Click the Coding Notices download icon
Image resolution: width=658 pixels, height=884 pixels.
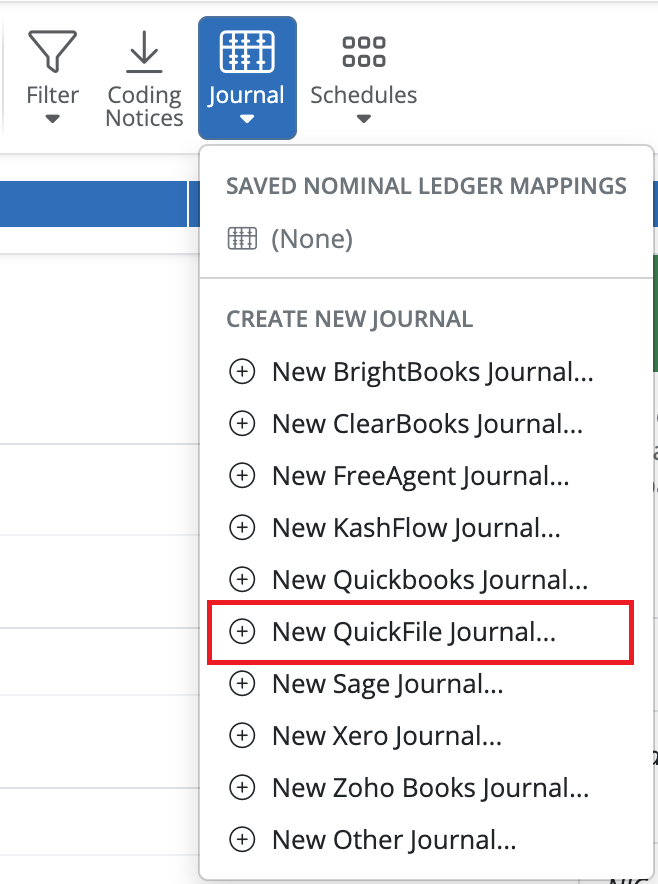[x=143, y=50]
